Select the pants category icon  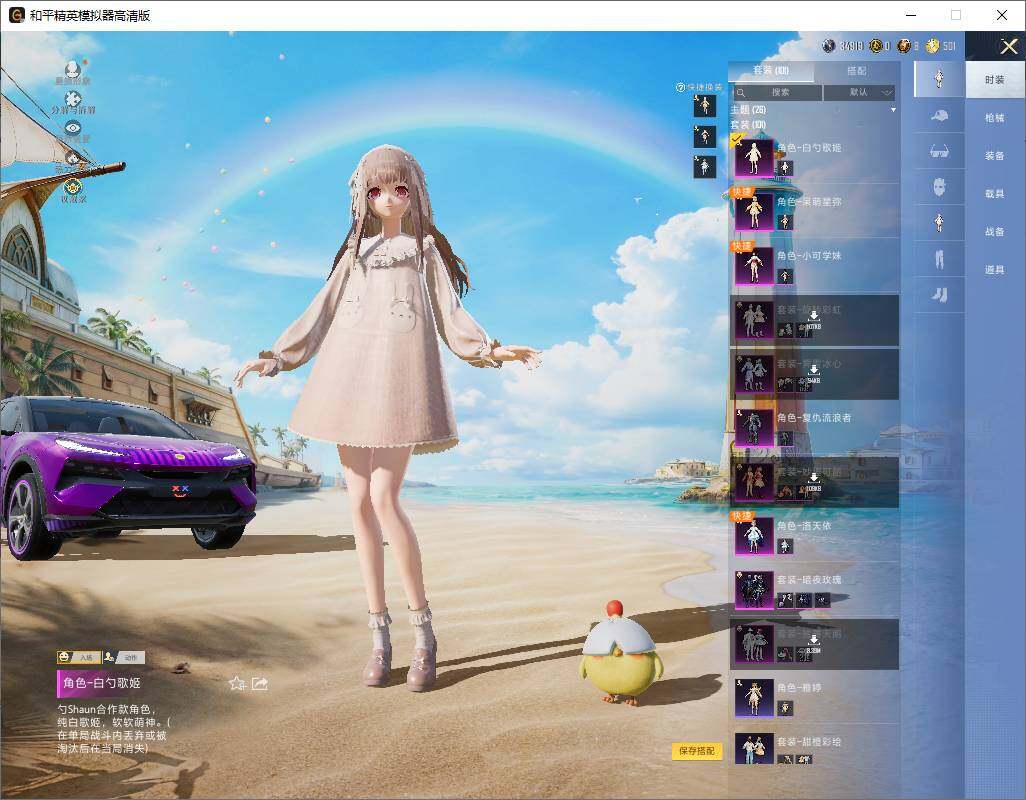pos(939,260)
